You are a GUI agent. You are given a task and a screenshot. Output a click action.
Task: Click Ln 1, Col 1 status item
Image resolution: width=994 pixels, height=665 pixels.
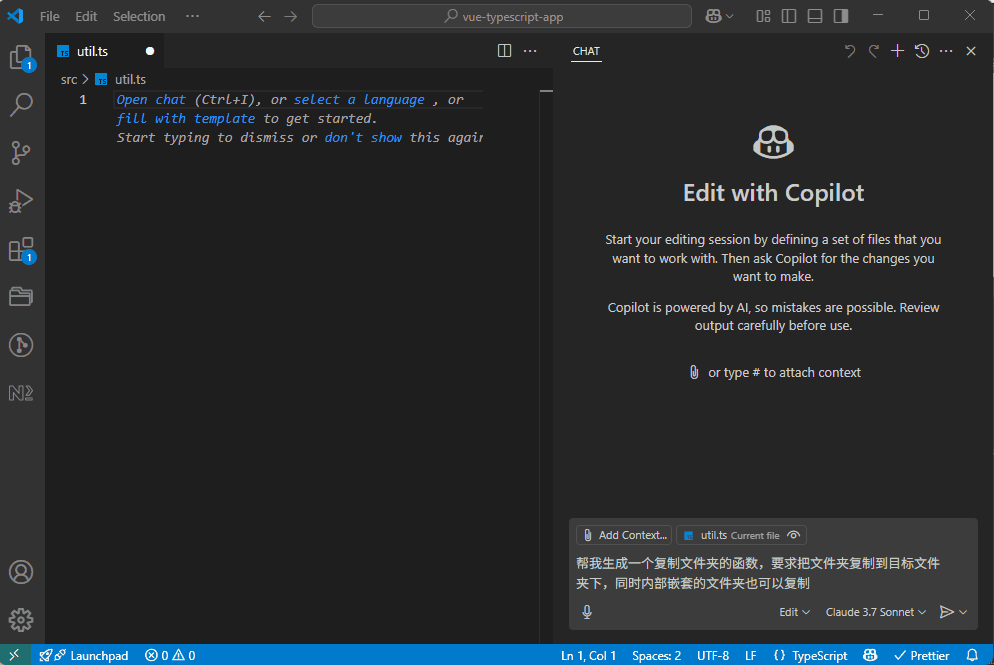588,655
